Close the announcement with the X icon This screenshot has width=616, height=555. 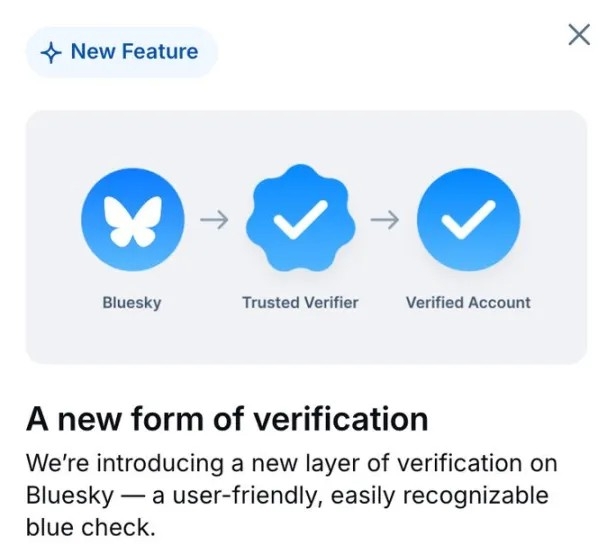pos(579,36)
